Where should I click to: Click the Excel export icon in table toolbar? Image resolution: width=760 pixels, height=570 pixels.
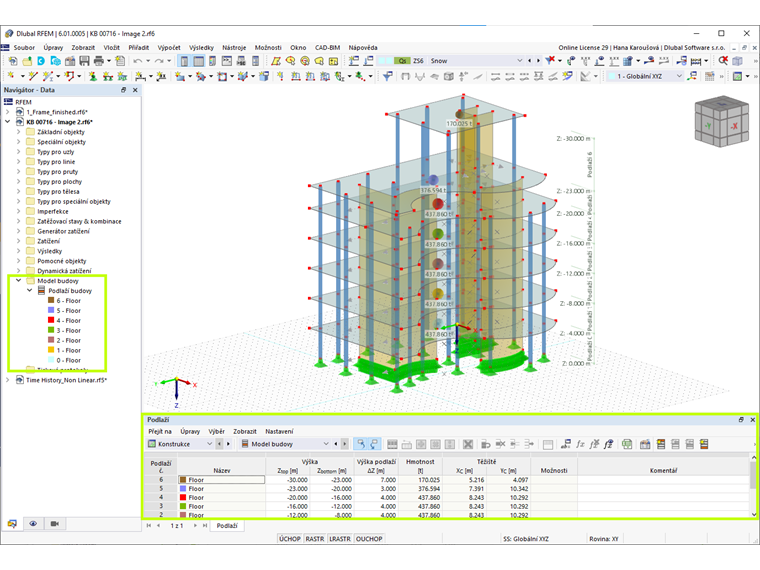coord(627,444)
